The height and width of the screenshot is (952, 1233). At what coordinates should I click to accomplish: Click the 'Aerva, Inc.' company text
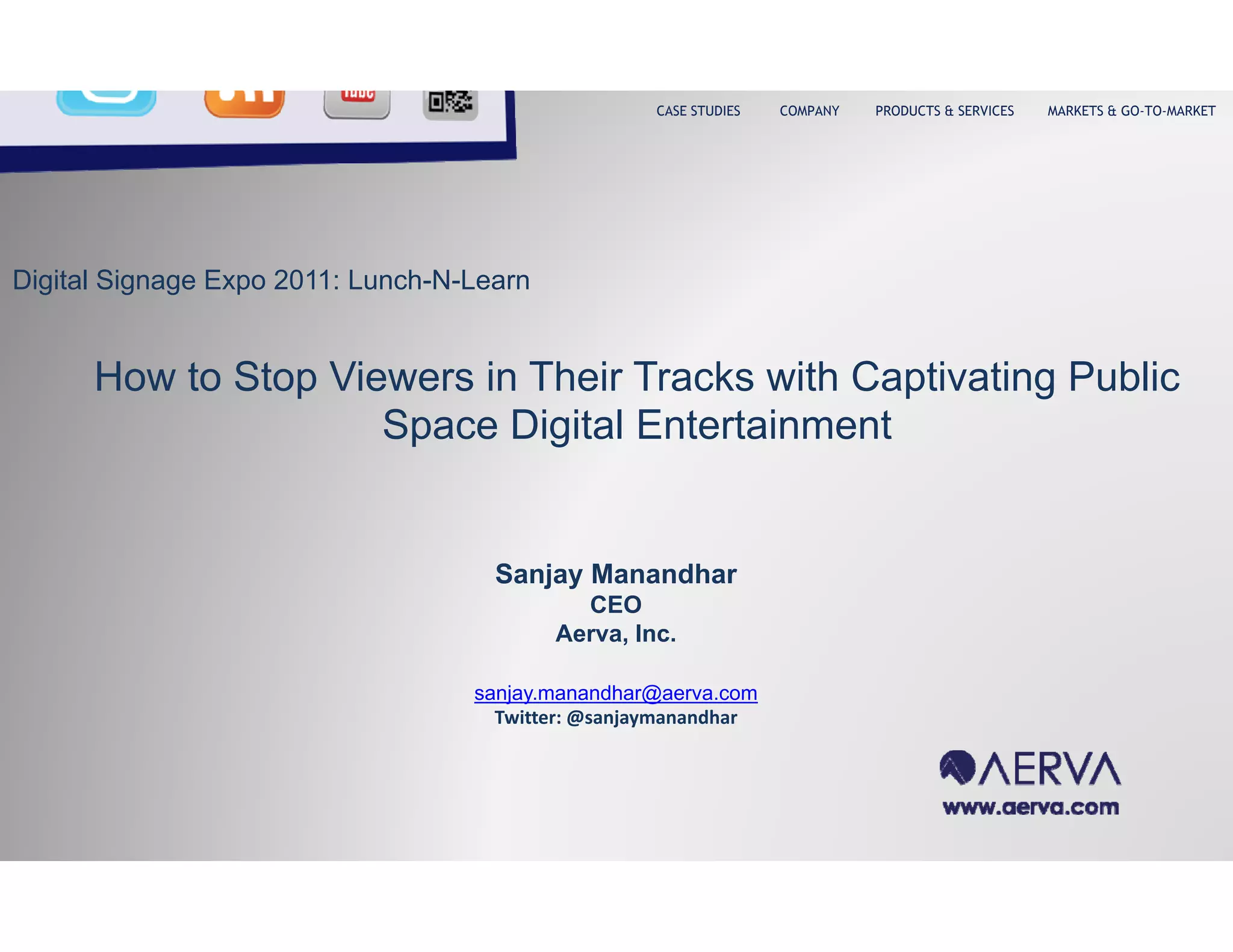click(615, 634)
